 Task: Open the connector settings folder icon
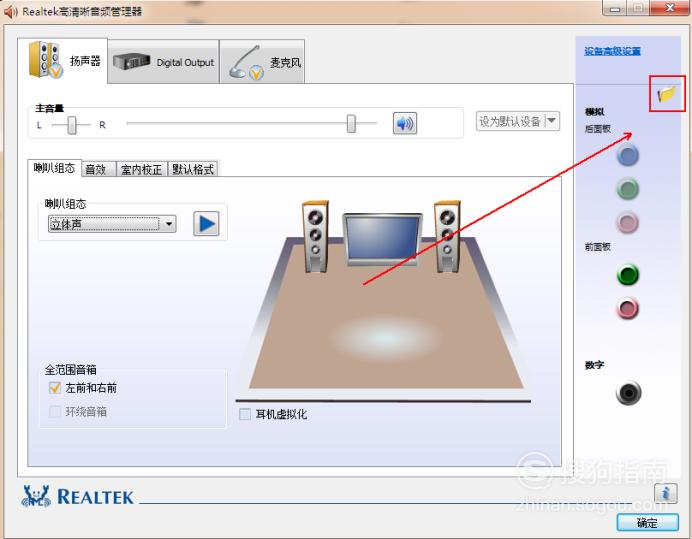click(x=666, y=94)
